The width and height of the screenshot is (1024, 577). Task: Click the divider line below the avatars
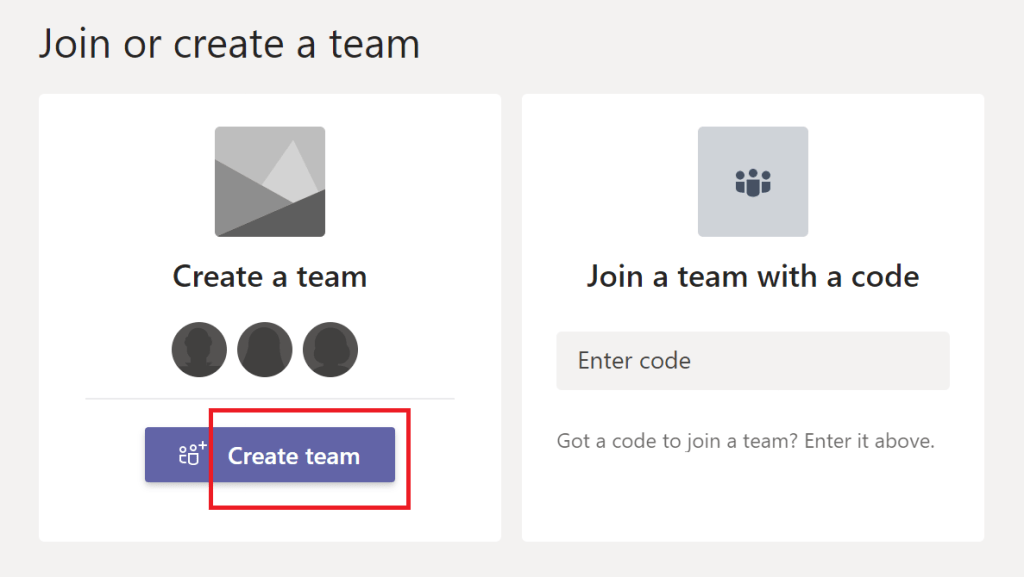tap(270, 399)
